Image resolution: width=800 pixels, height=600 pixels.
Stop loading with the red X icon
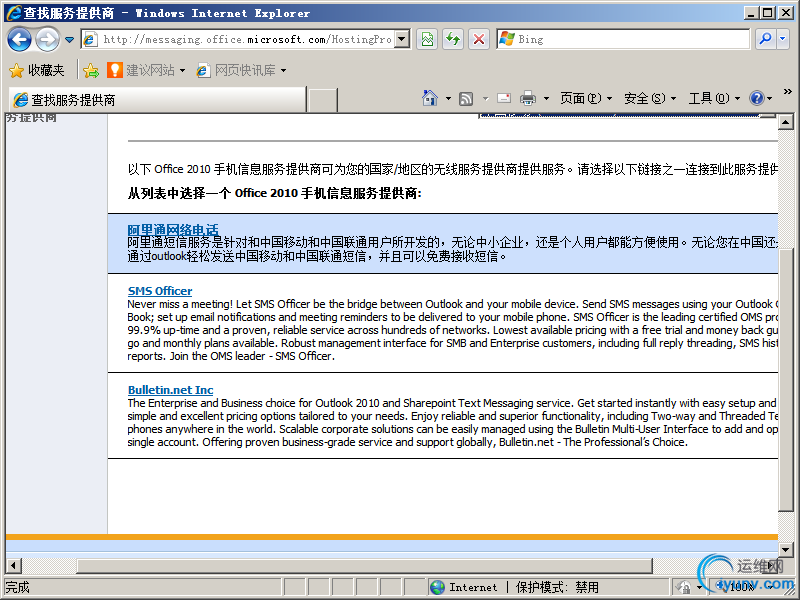coord(479,39)
